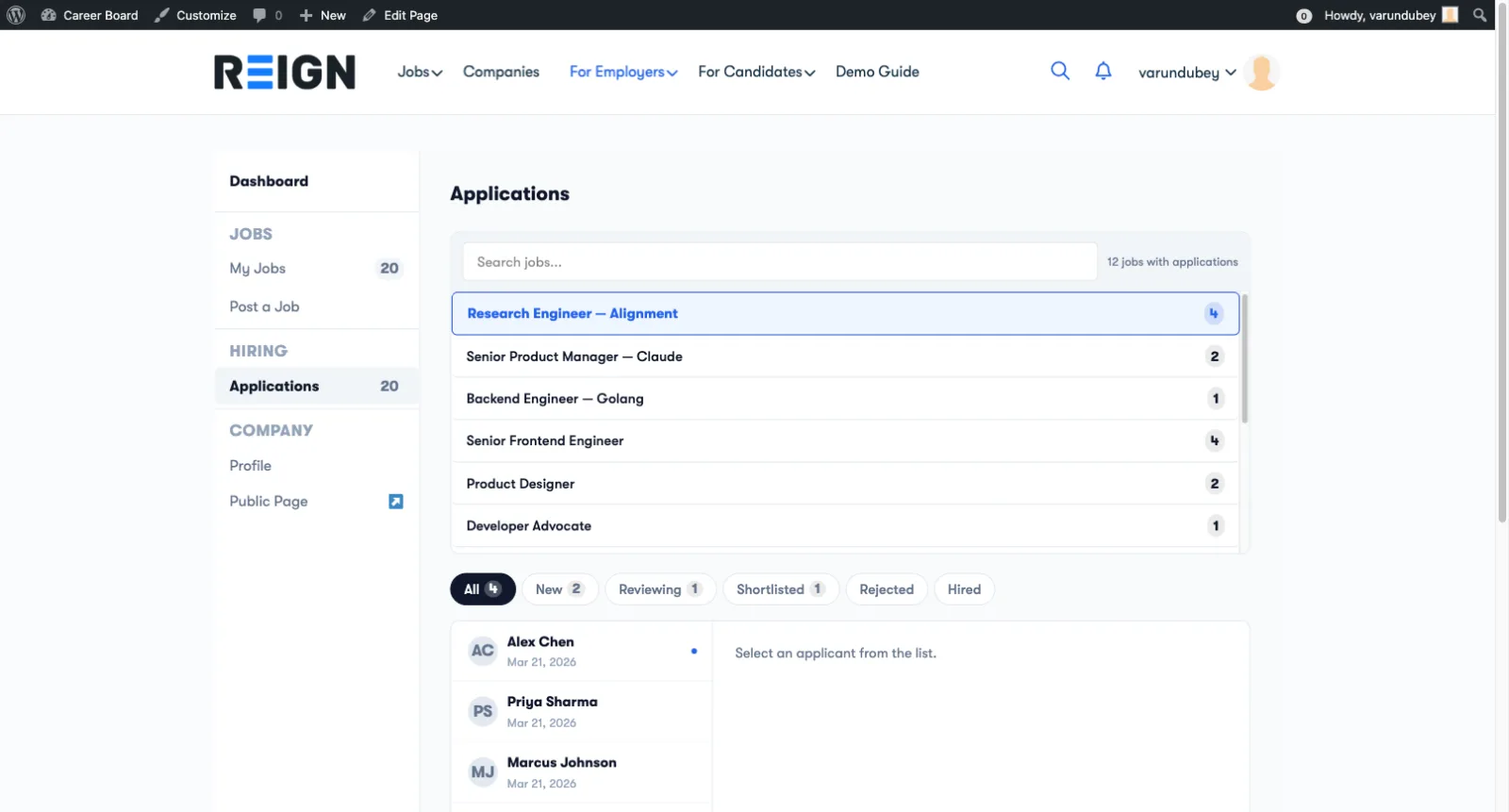Filter applications by Reviewing
This screenshot has height=812, width=1509.
pyautogui.click(x=660, y=589)
